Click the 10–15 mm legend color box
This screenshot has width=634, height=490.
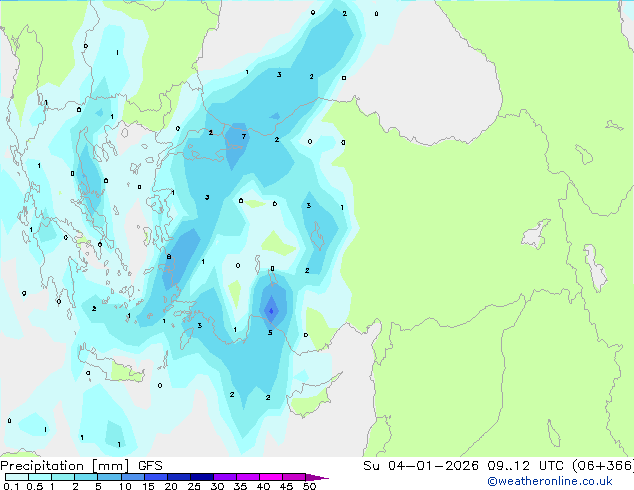(x=132, y=477)
